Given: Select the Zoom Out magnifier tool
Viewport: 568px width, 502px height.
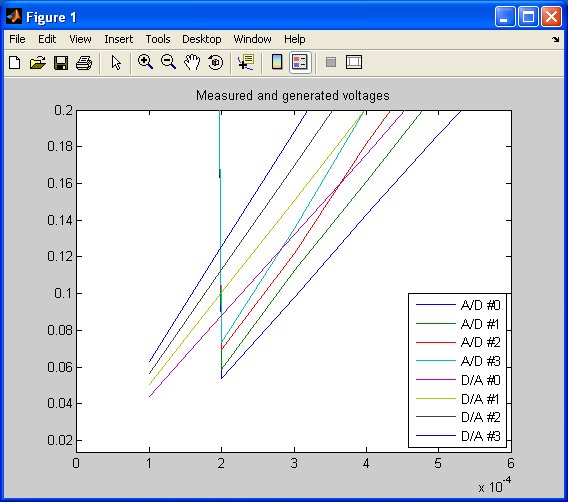Looking at the screenshot, I should tap(168, 62).
